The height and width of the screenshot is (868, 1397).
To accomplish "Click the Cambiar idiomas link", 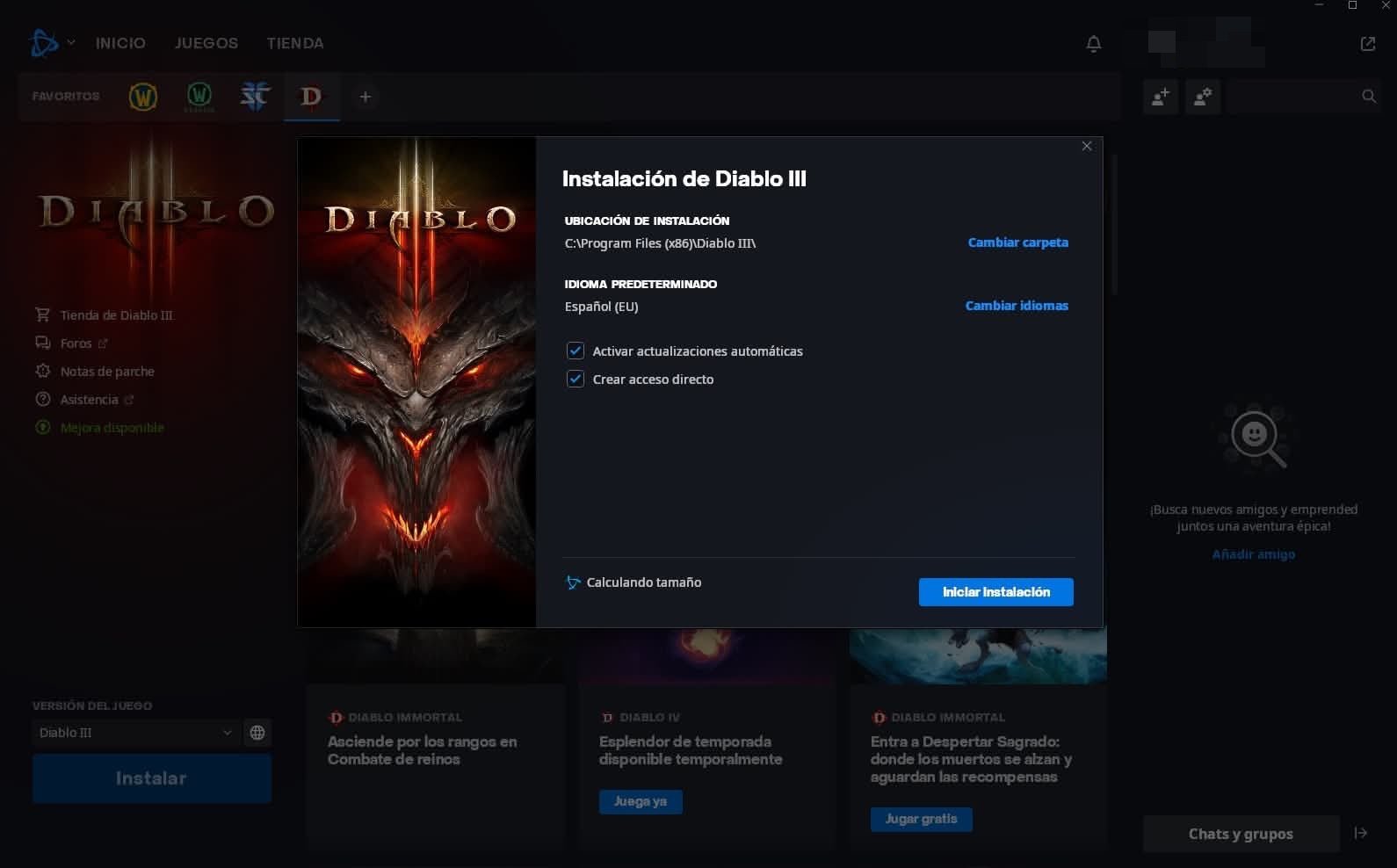I will coord(1017,306).
